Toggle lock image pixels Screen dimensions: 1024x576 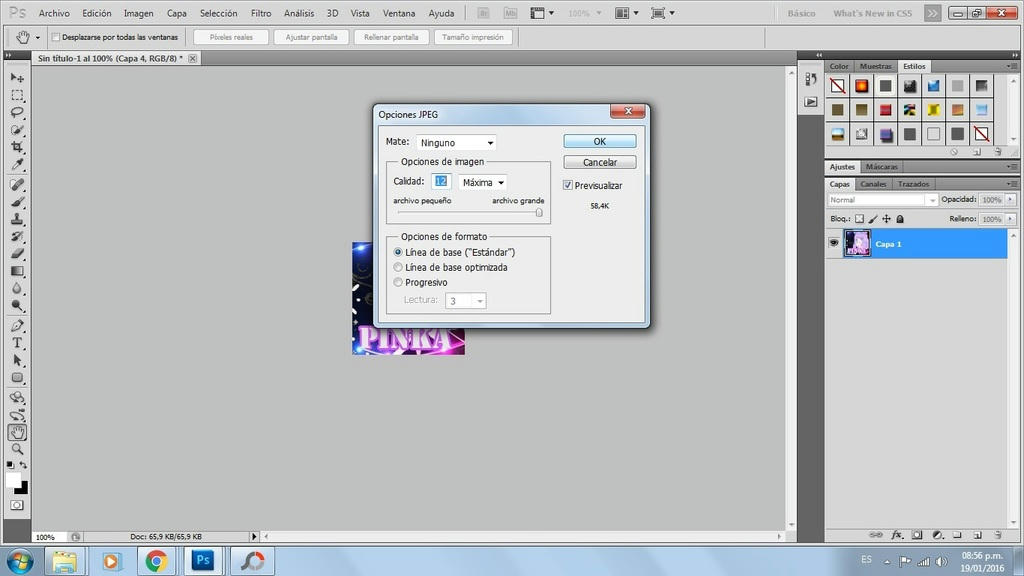[x=873, y=219]
